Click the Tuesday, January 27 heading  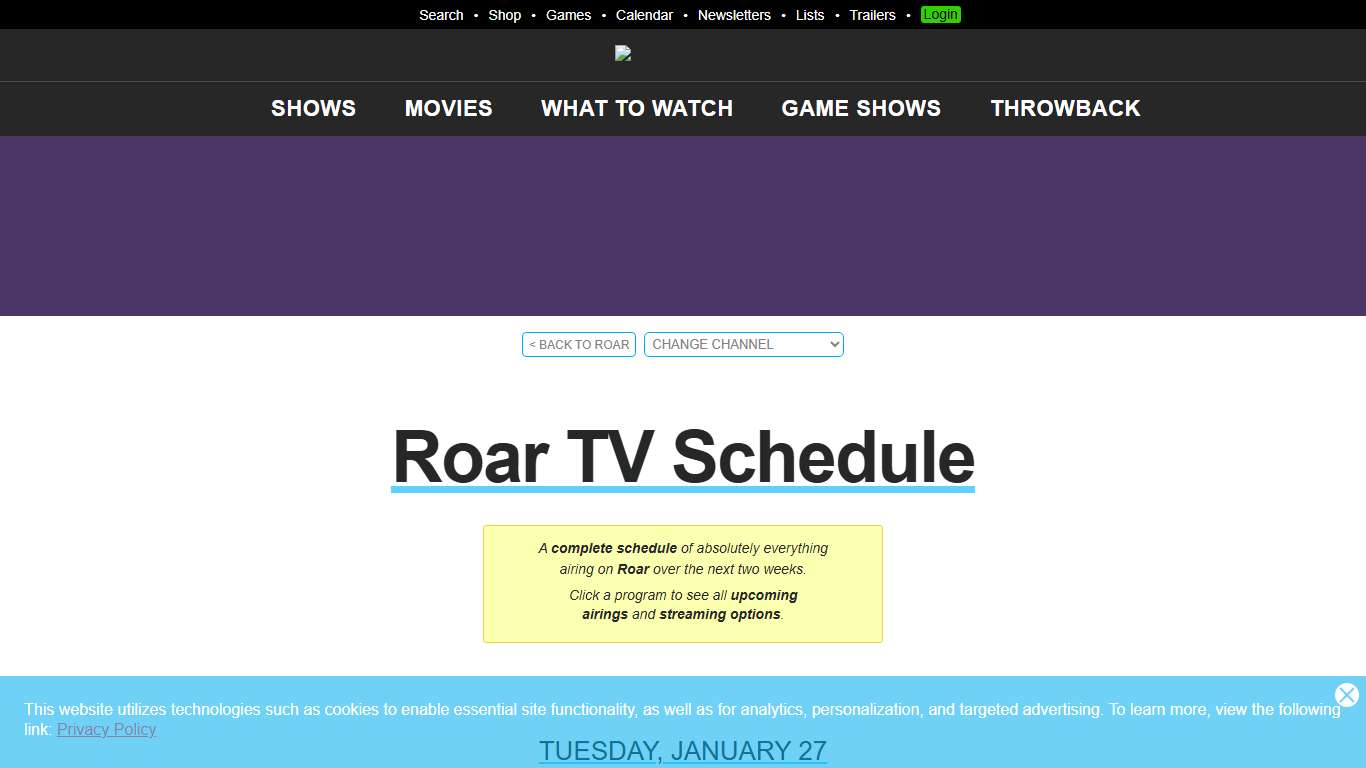coord(683,750)
